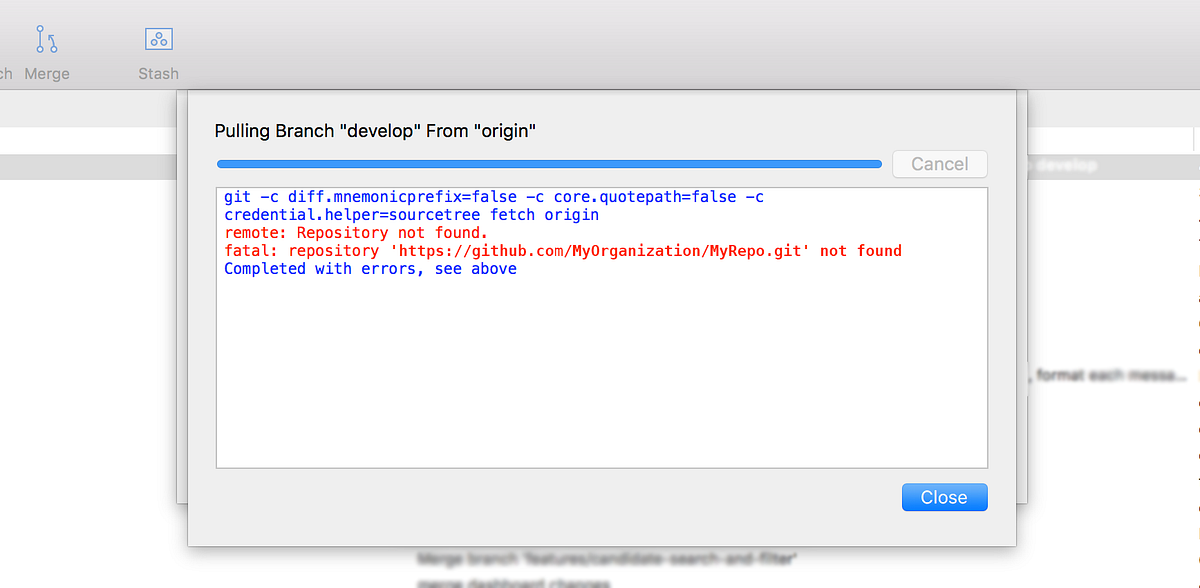The height and width of the screenshot is (588, 1200).
Task: Click the Stash box icon above its label
Action: click(x=157, y=38)
